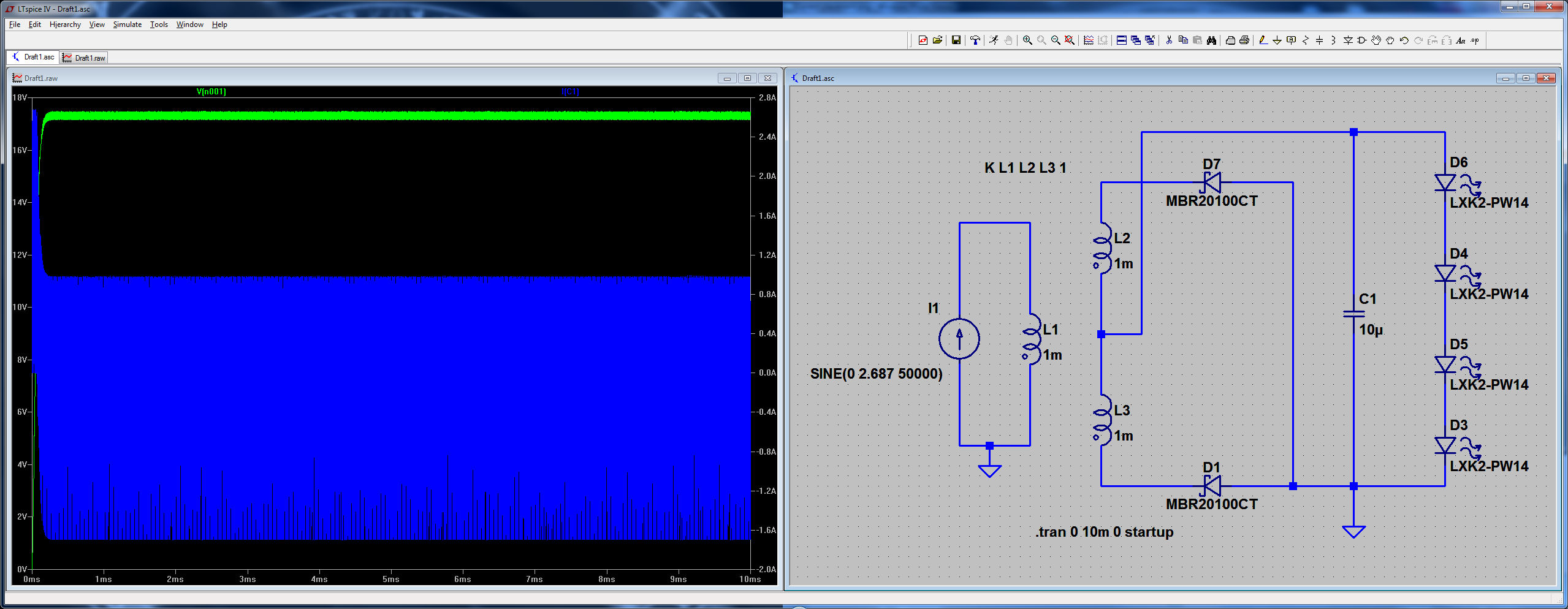Select the Copy tool

click(1183, 40)
